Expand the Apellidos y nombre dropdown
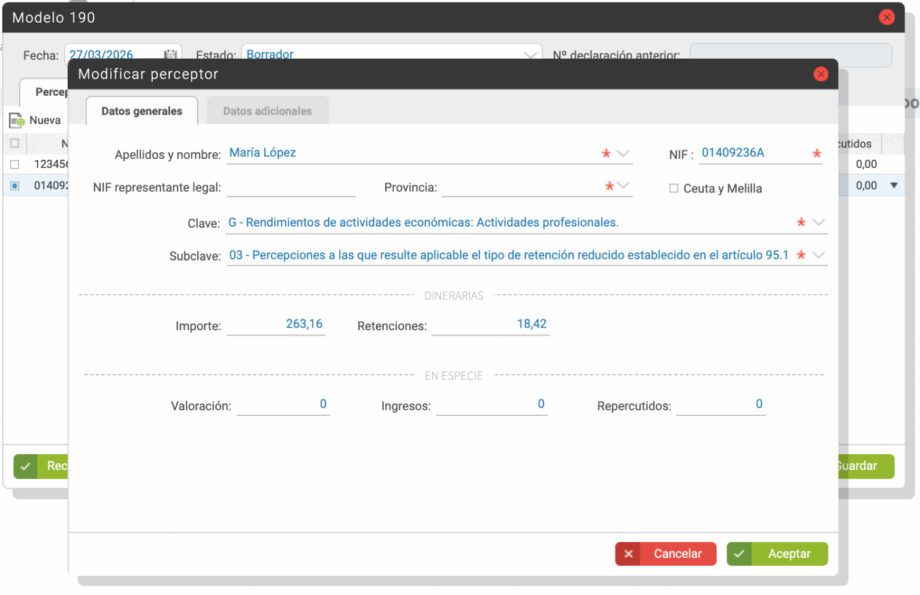This screenshot has height=595, width=920. point(624,154)
